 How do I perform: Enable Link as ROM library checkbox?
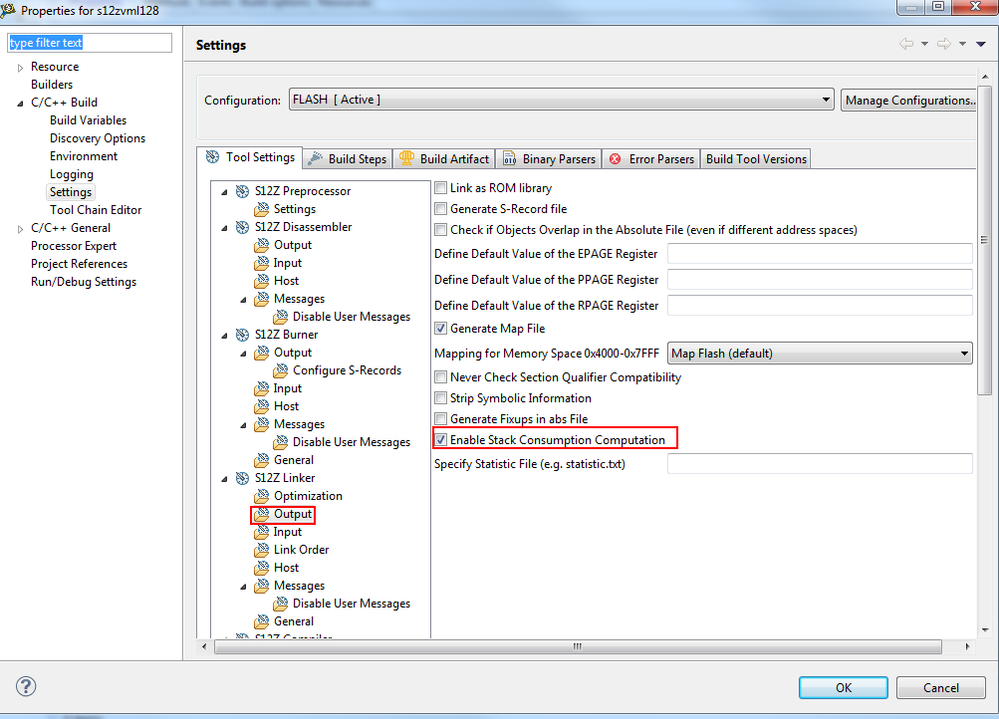(x=440, y=188)
